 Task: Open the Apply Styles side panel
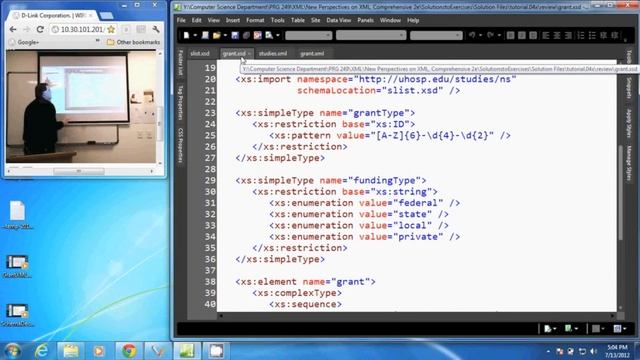pyautogui.click(x=629, y=123)
